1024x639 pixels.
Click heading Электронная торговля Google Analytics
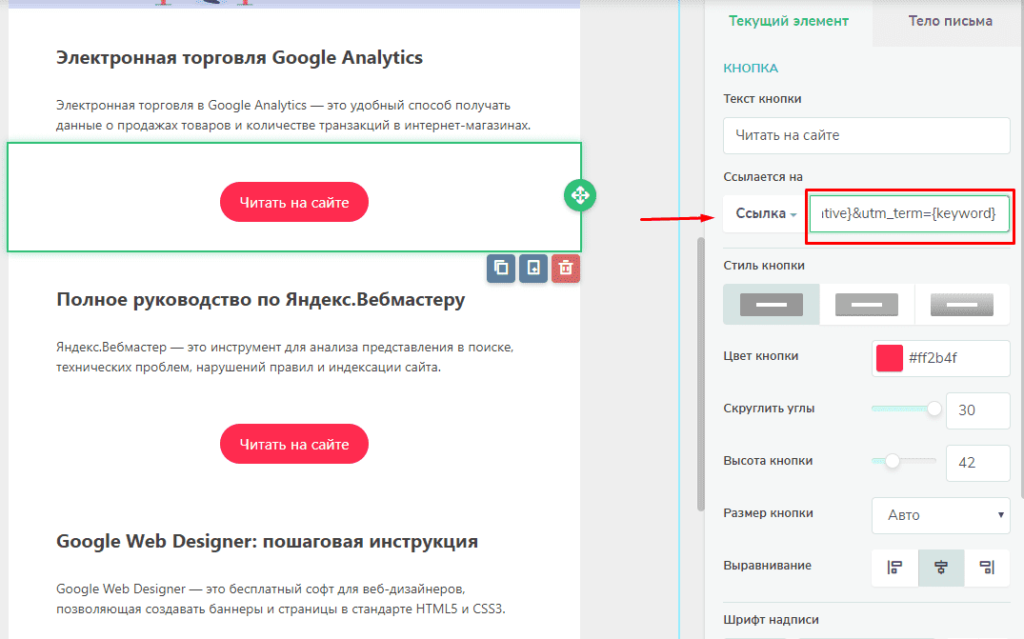click(x=239, y=57)
